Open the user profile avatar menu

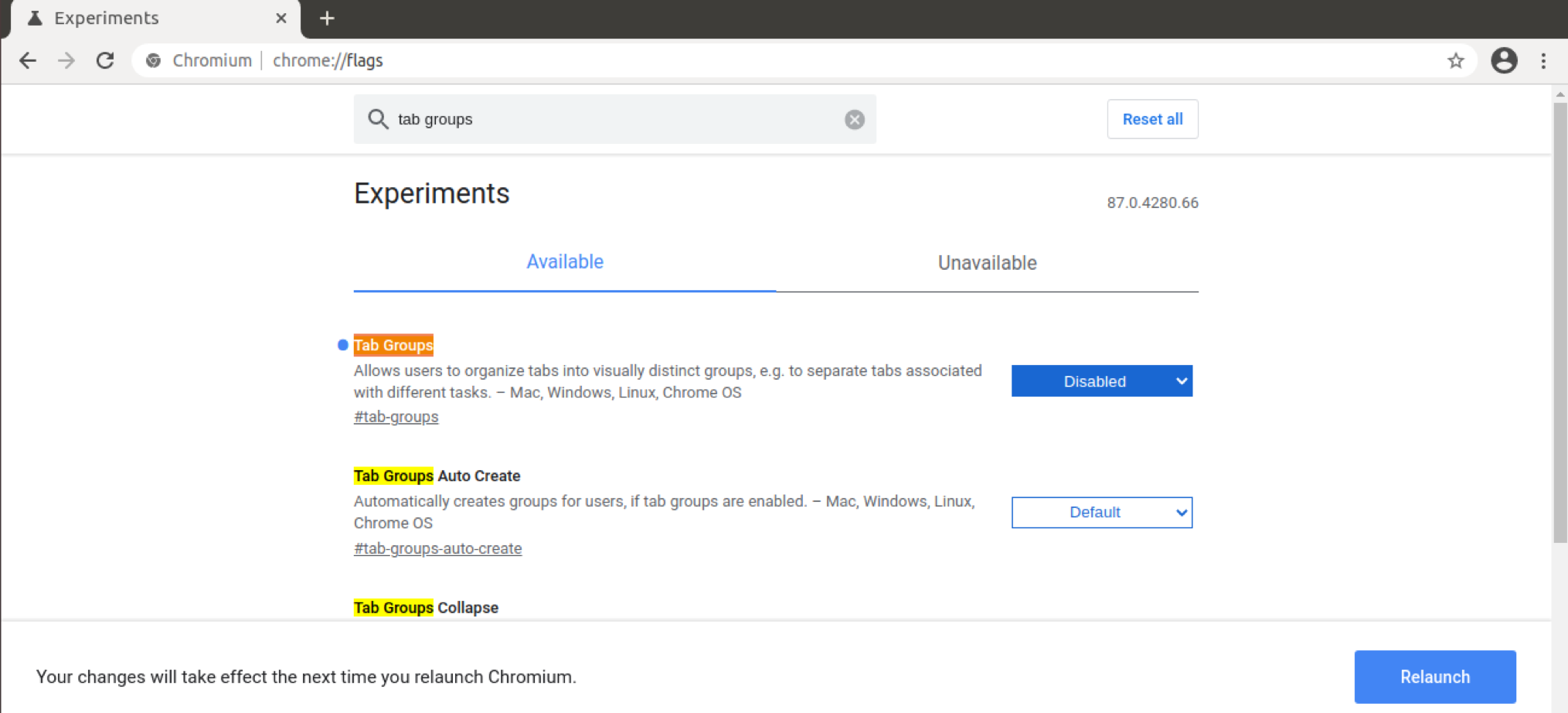tap(1503, 60)
